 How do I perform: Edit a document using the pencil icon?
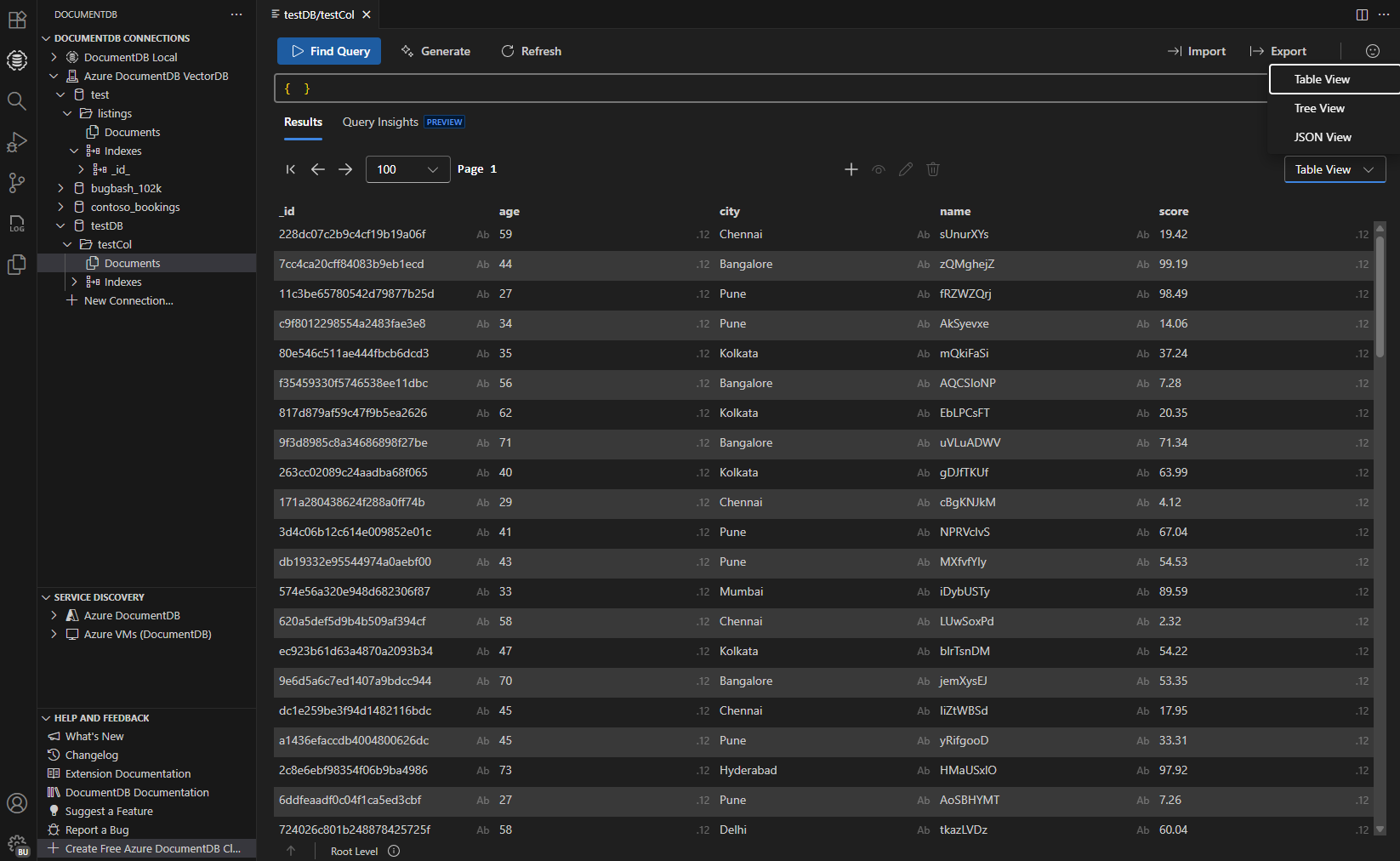(x=906, y=169)
